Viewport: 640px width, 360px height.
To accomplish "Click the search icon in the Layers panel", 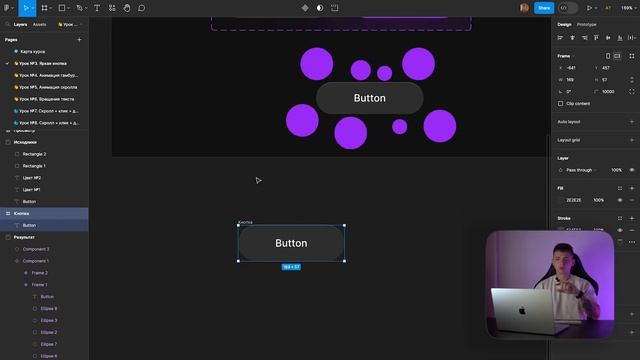I will tap(7, 24).
